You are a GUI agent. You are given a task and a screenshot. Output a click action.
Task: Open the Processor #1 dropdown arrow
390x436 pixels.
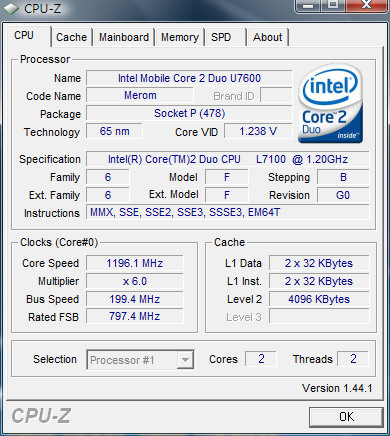click(x=185, y=360)
